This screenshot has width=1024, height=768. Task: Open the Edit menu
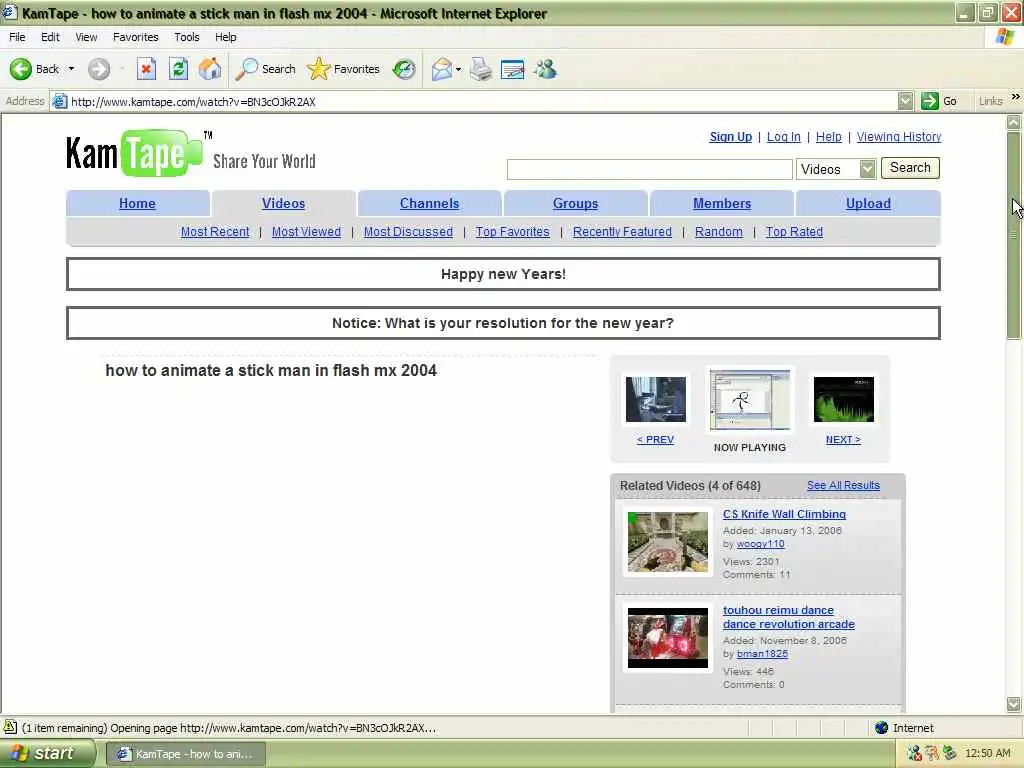[50, 37]
